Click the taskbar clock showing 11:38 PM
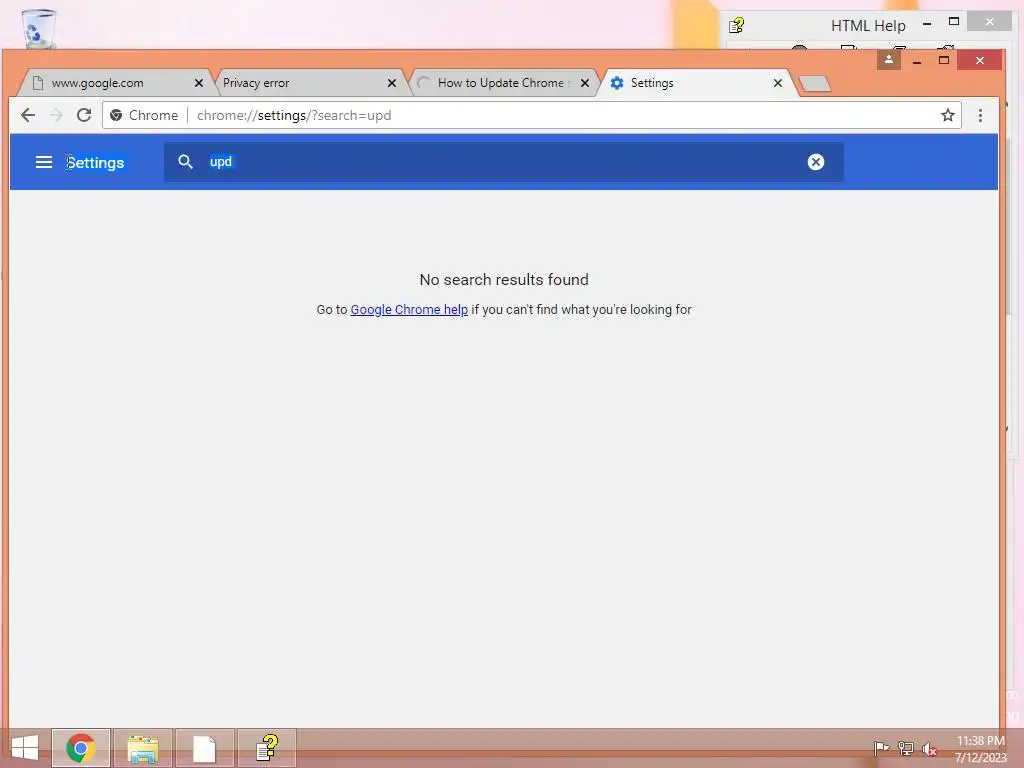This screenshot has height=768, width=1024. point(980,749)
